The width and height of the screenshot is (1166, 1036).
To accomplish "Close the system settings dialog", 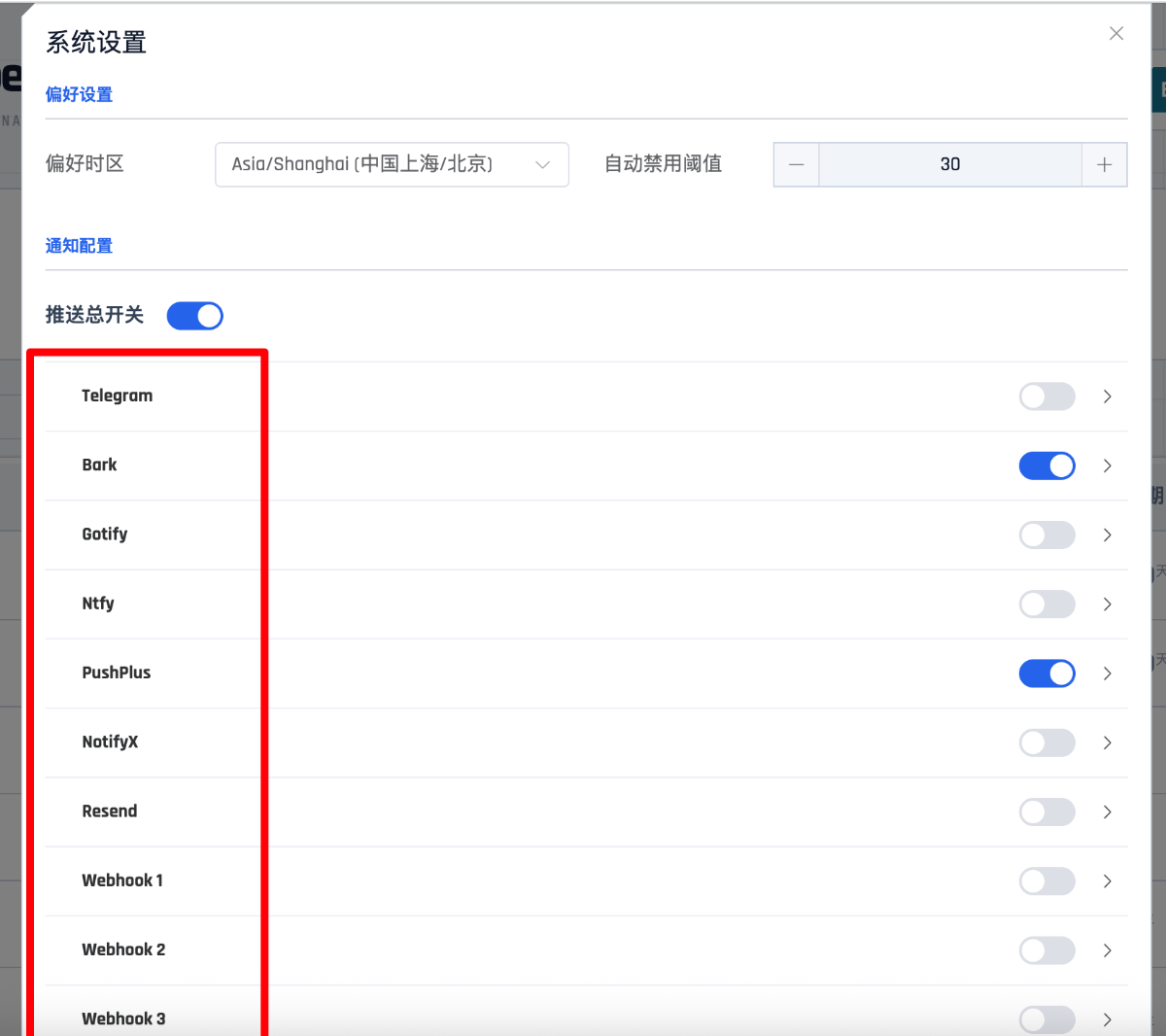I will click(1115, 34).
